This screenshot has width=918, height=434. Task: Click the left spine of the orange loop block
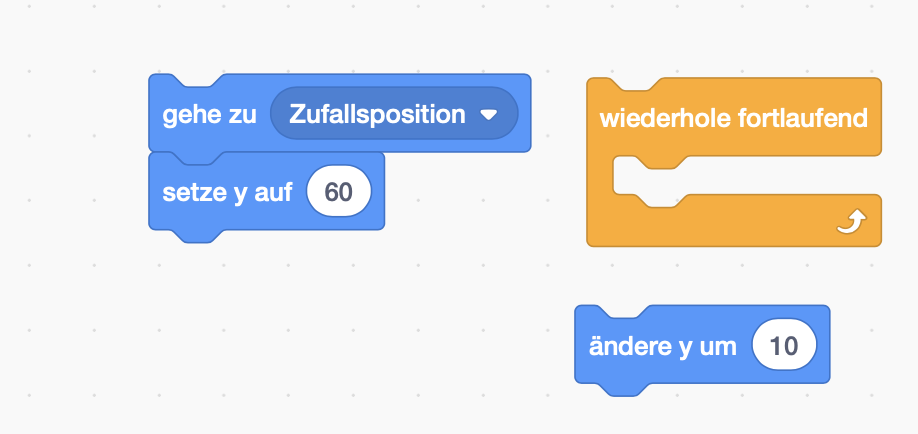point(600,176)
